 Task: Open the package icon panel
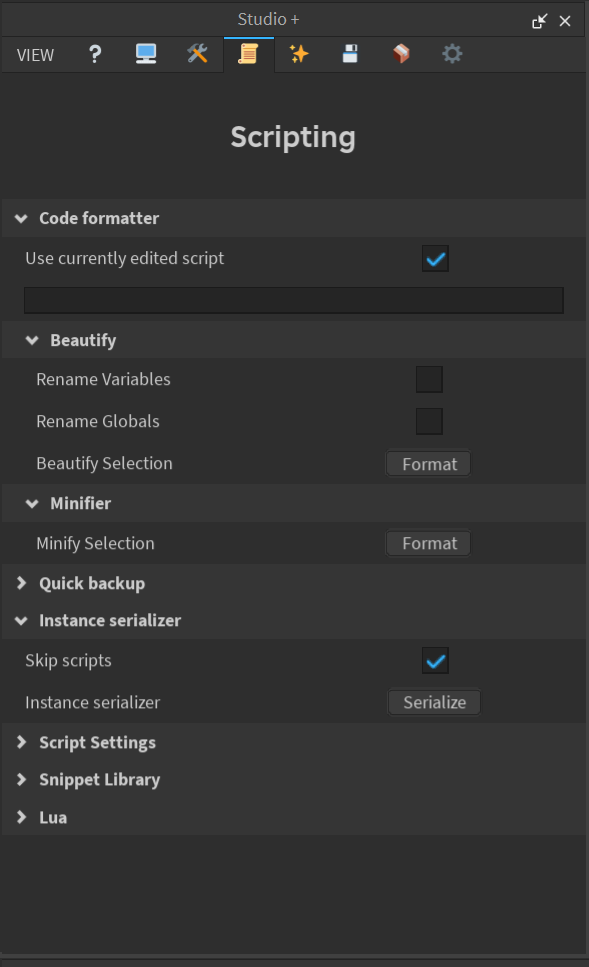click(401, 55)
